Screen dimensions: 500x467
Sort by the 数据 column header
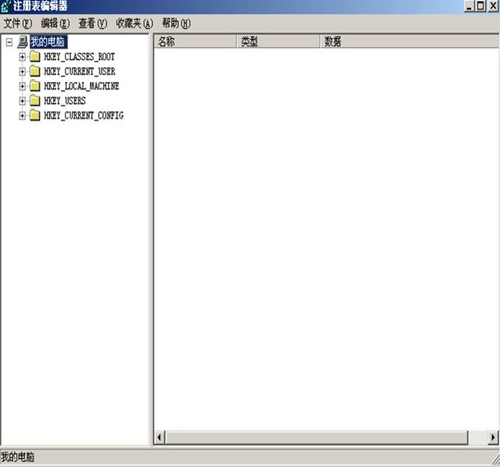[x=410, y=42]
